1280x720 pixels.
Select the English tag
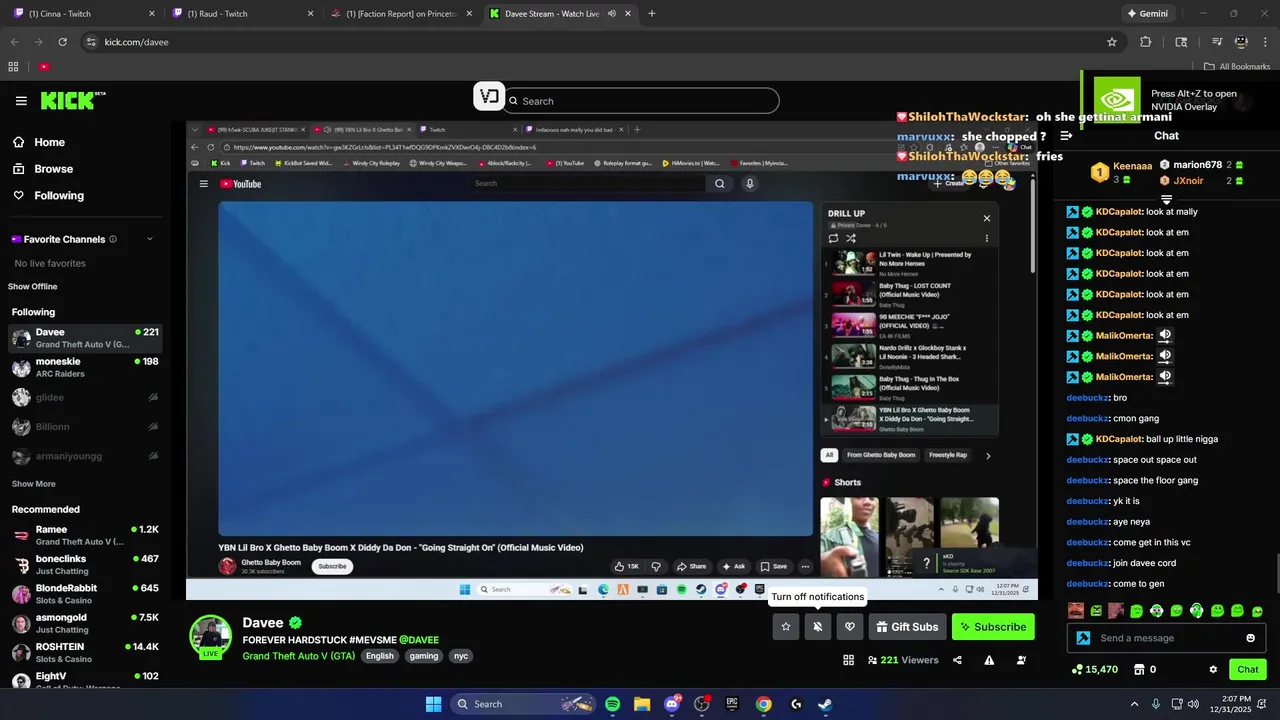380,656
